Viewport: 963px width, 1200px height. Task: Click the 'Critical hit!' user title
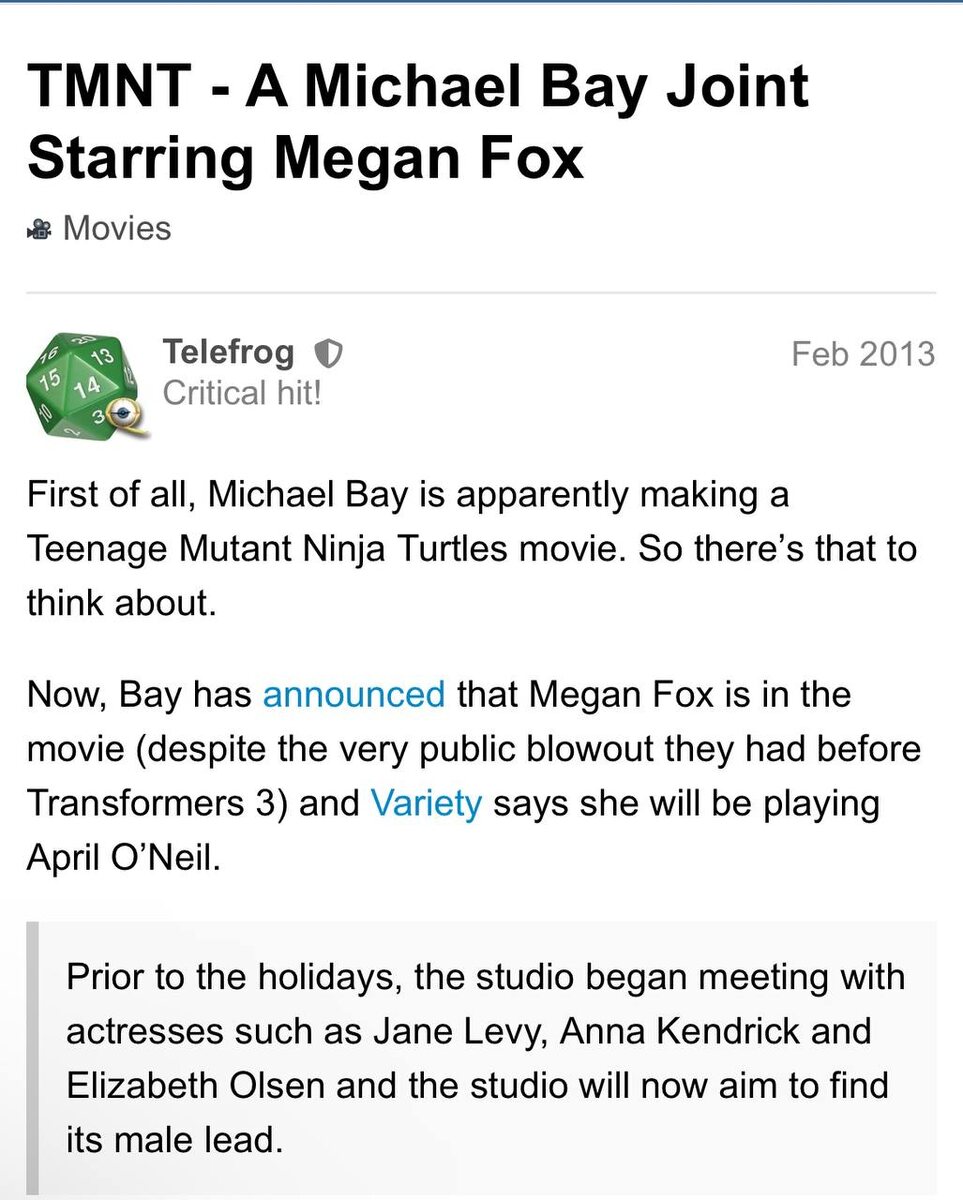[x=242, y=393]
